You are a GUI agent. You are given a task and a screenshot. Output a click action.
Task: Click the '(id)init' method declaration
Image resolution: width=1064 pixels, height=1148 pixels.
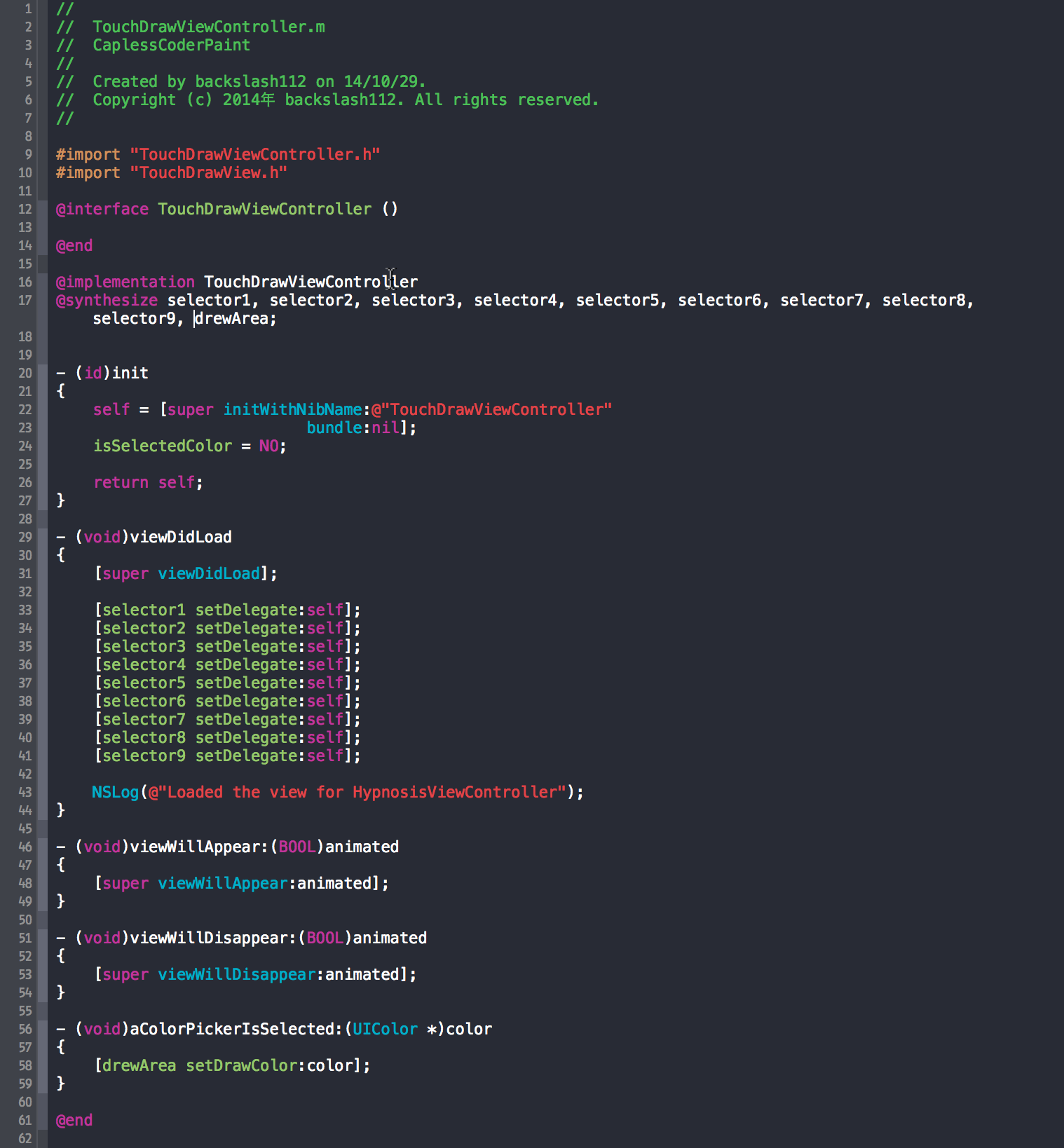102,373
